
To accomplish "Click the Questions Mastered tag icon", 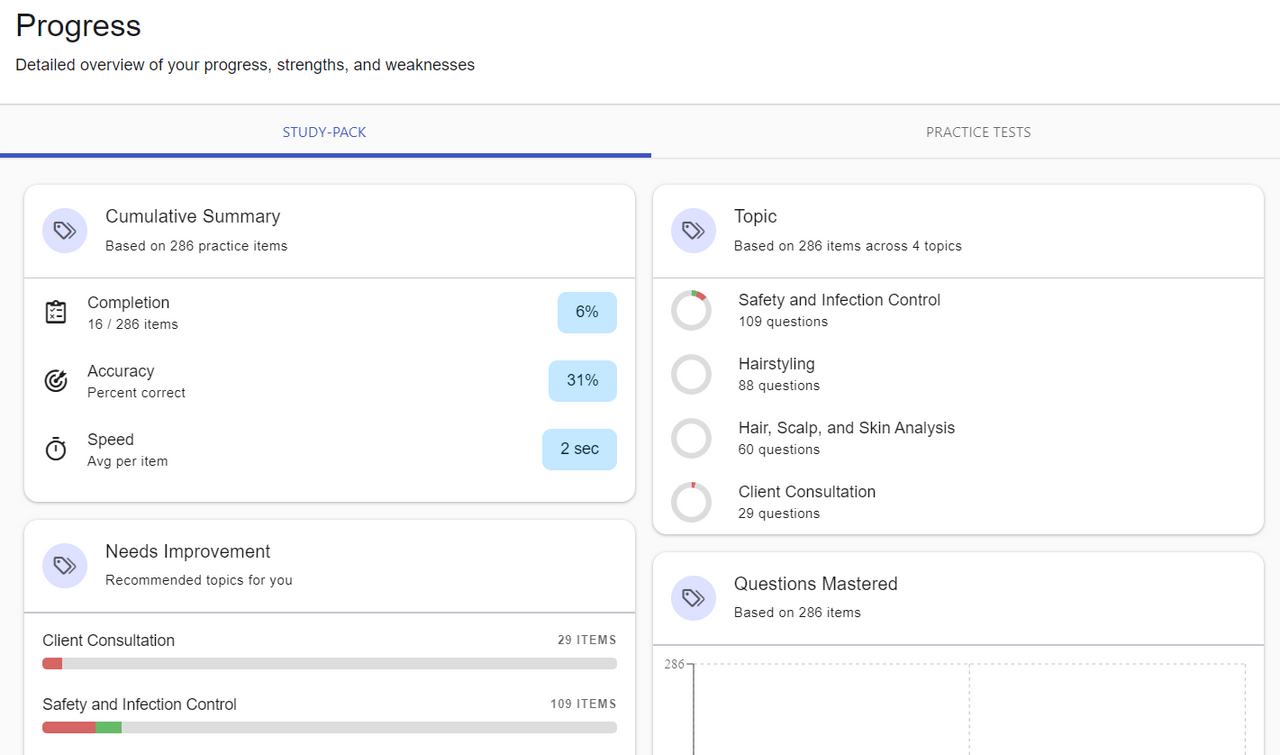I will click(693, 598).
